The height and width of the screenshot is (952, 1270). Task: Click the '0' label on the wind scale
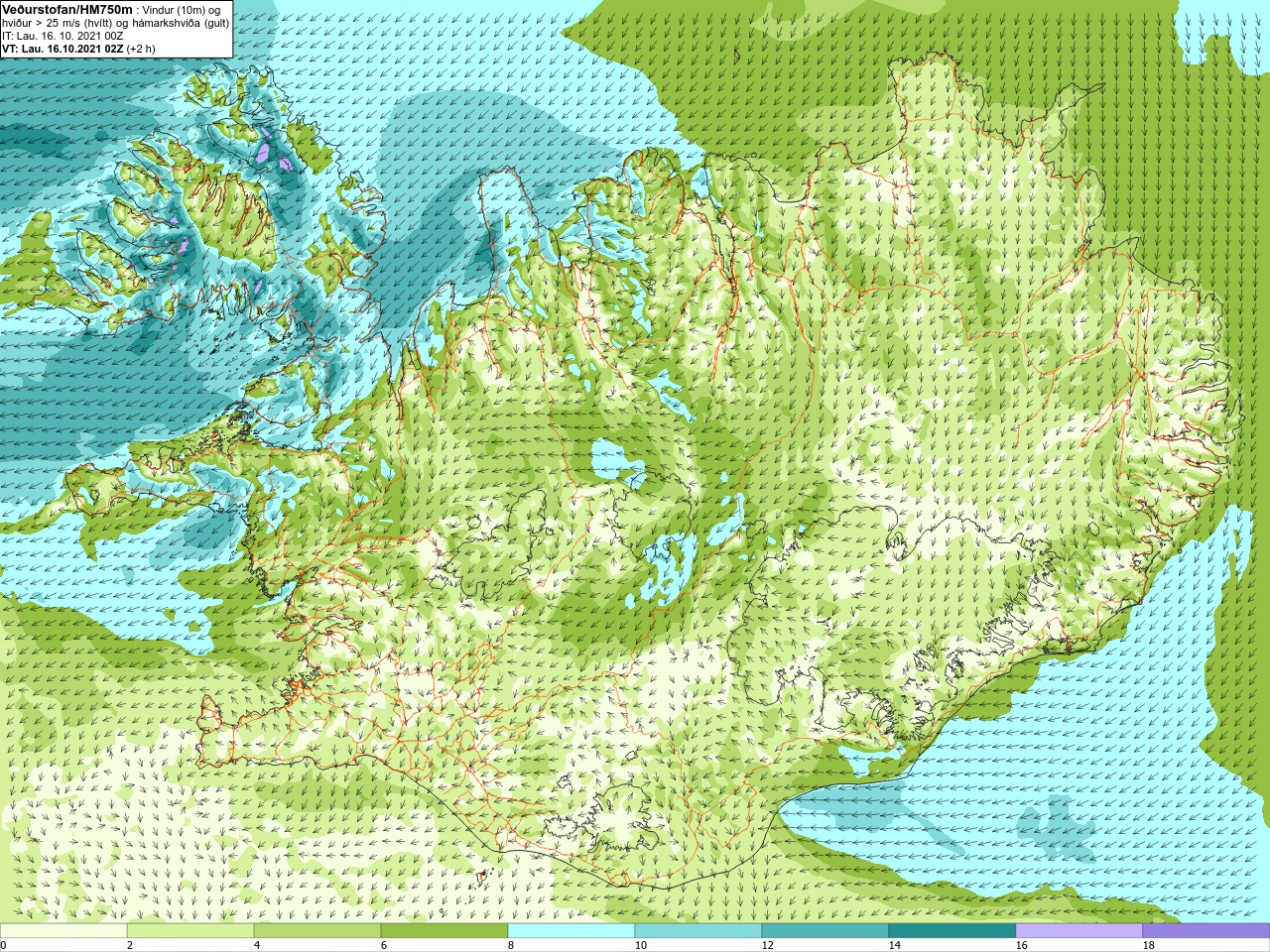[x=3, y=945]
